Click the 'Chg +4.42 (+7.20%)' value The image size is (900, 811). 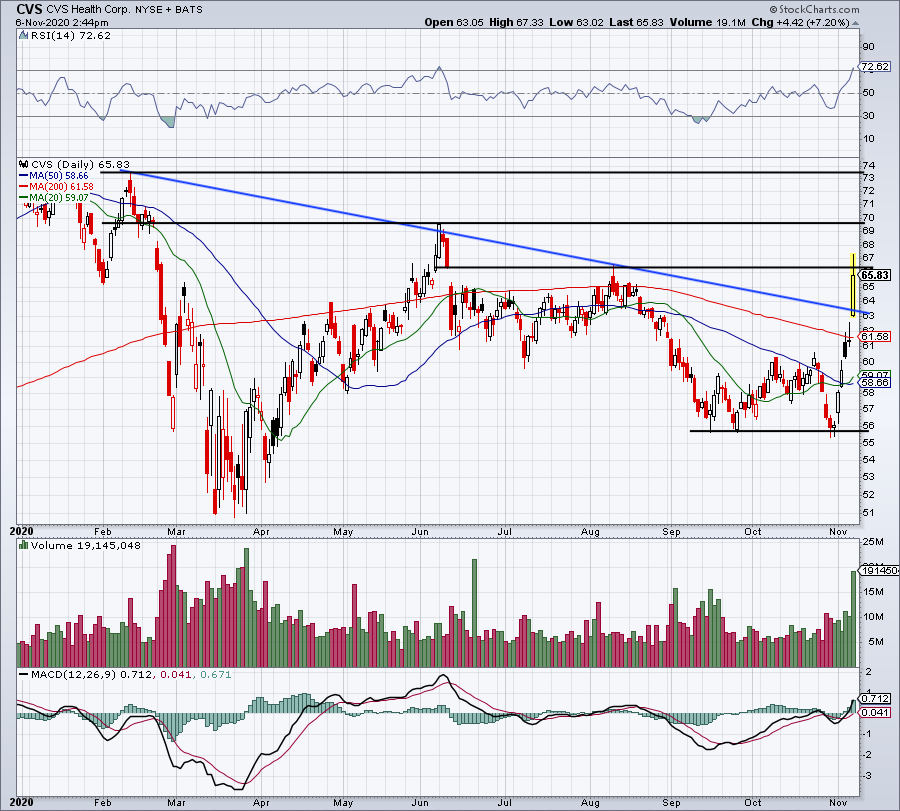800,22
